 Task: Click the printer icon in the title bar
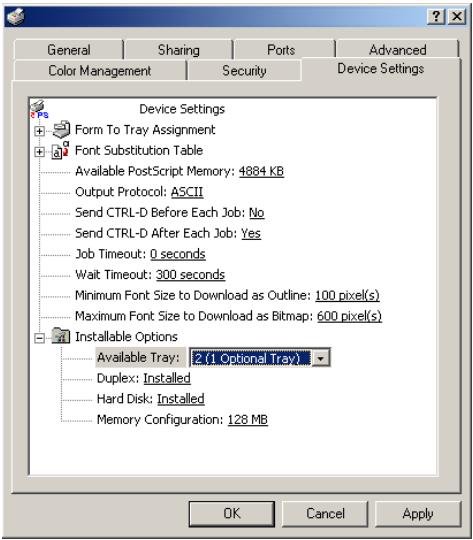click(16, 16)
